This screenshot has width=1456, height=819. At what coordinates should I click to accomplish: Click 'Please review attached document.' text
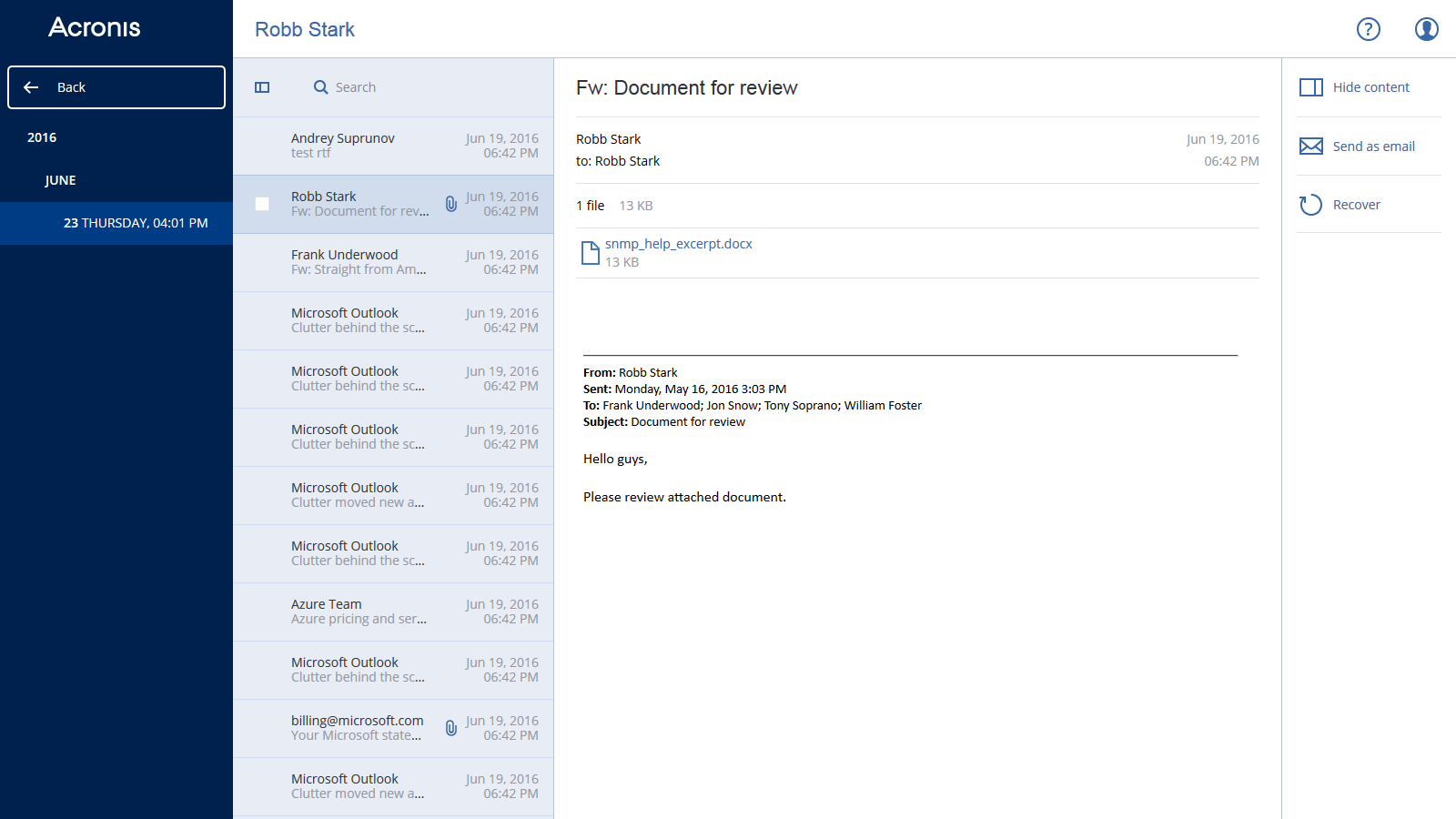coord(684,497)
